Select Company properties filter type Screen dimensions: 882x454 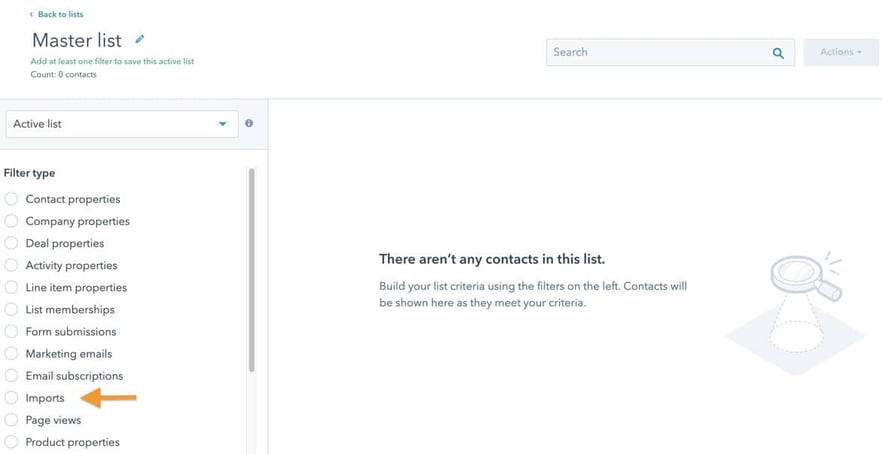pyautogui.click(x=11, y=221)
